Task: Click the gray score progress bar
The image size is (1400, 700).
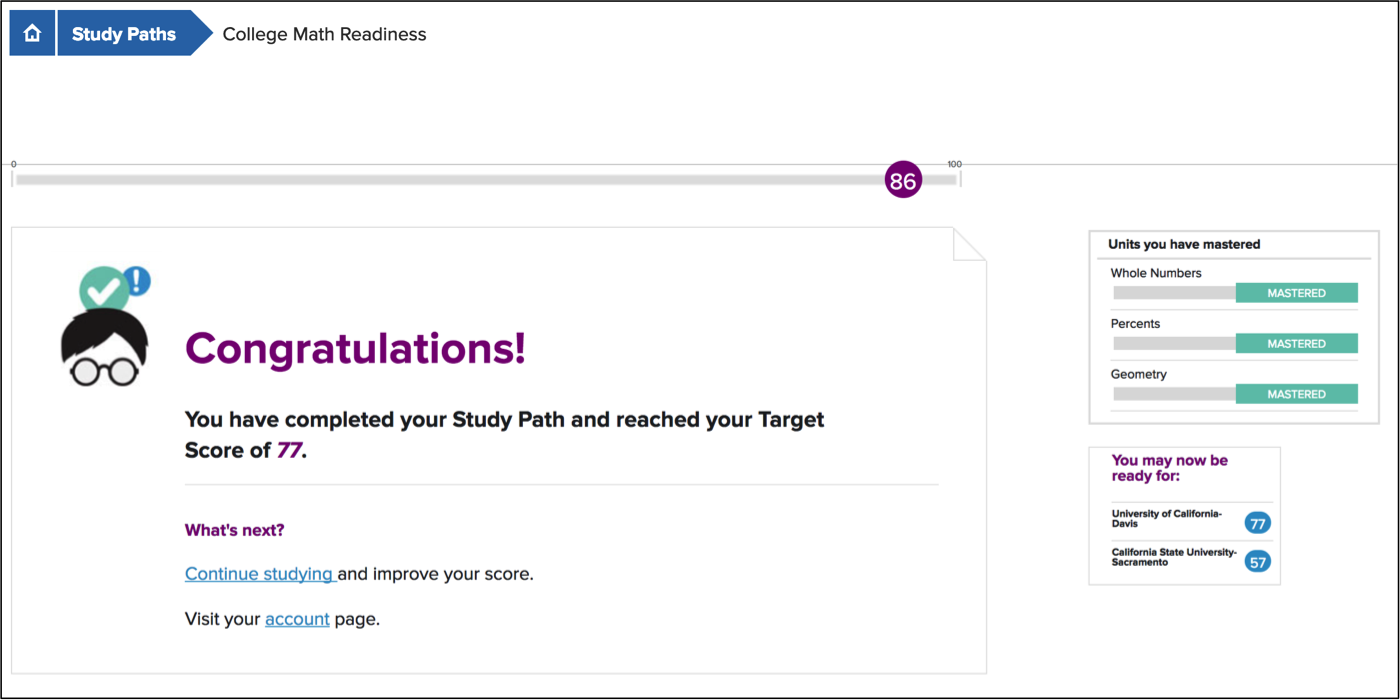Action: [486, 180]
